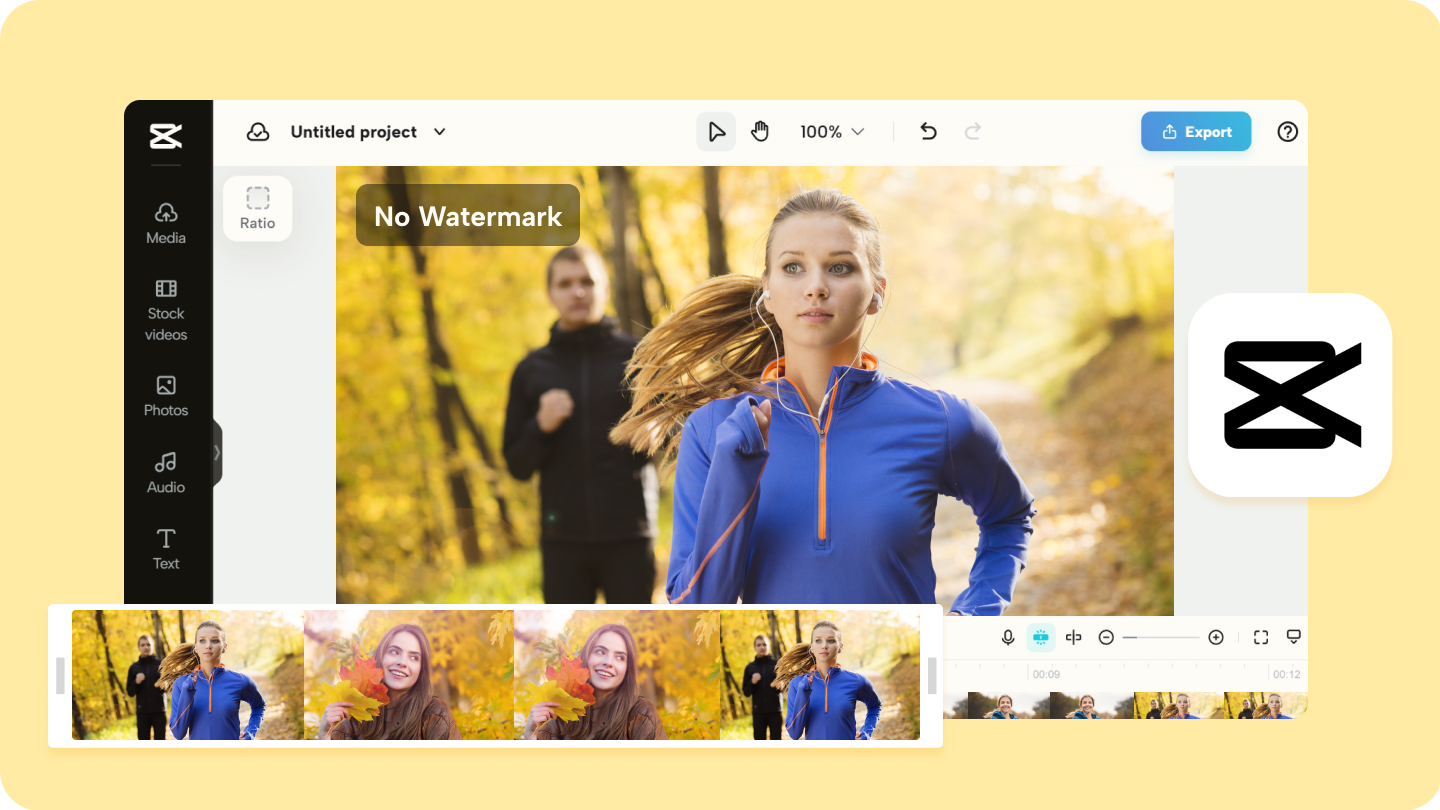The image size is (1440, 810).
Task: Enter fullscreen preview with the corners icon
Action: (1261, 637)
